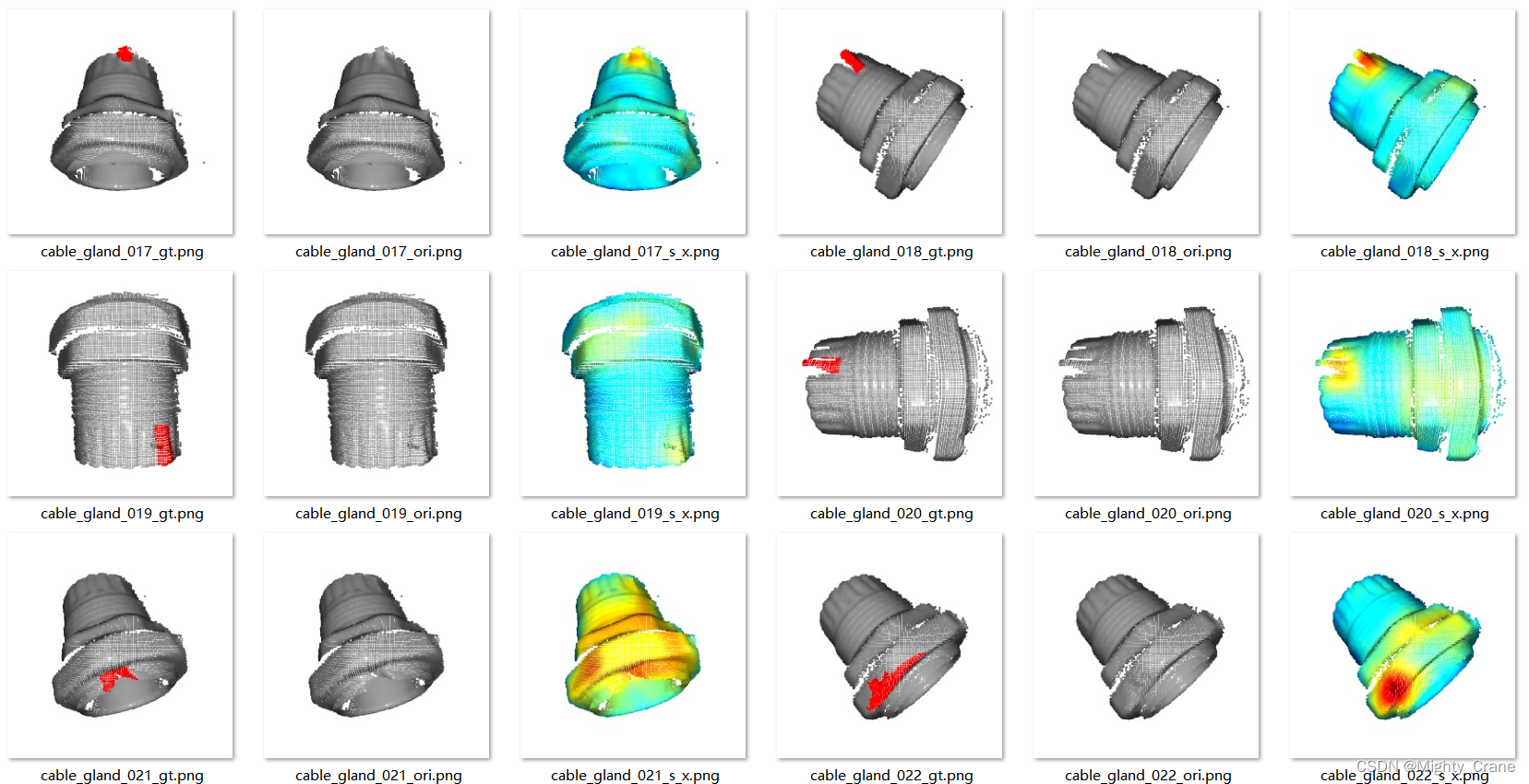The image size is (1529, 784).
Task: Open the cable_gland_019_ori.png thumbnail
Action: coord(376,384)
